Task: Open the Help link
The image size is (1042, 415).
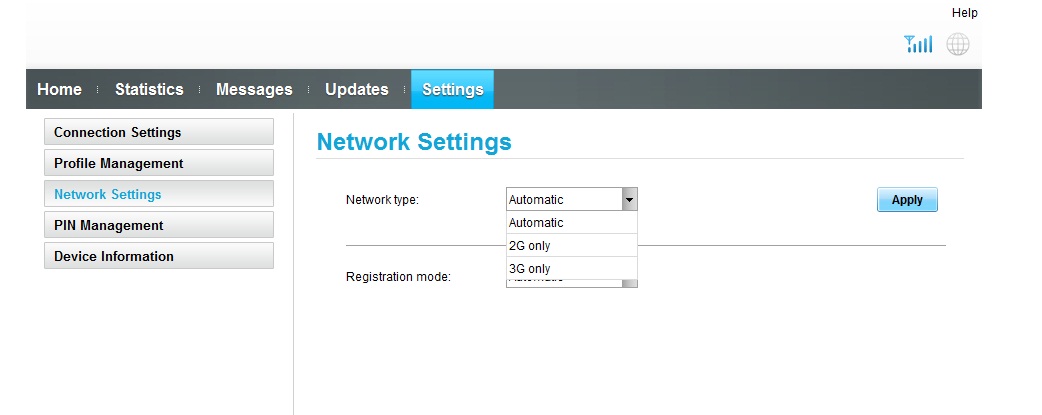Action: [964, 13]
